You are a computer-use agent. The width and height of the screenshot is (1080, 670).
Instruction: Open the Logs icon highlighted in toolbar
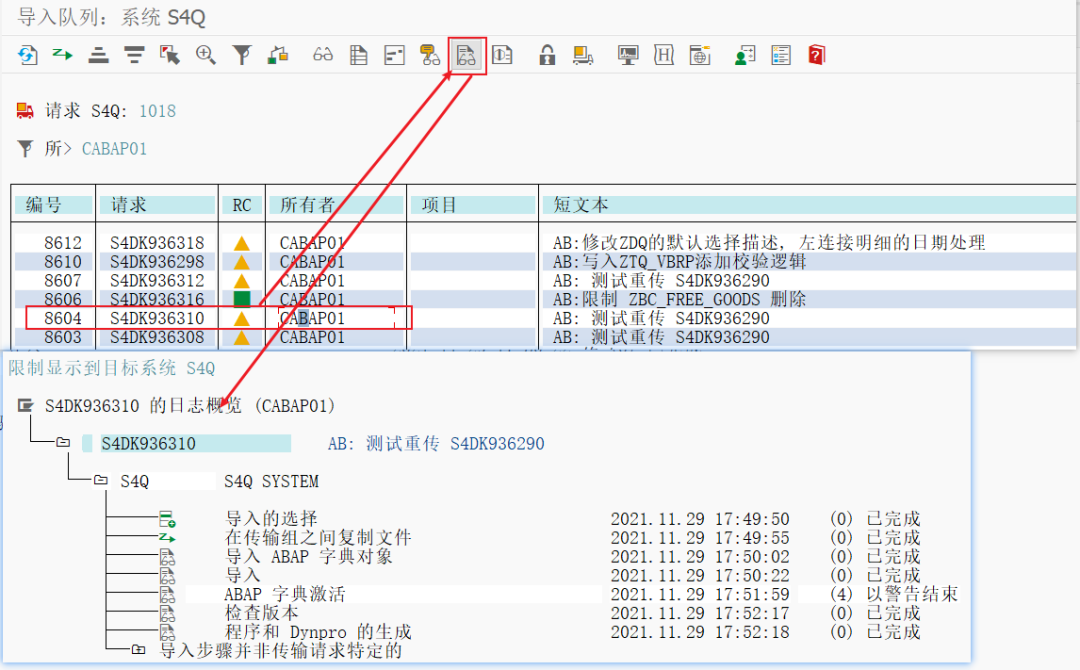click(x=466, y=55)
